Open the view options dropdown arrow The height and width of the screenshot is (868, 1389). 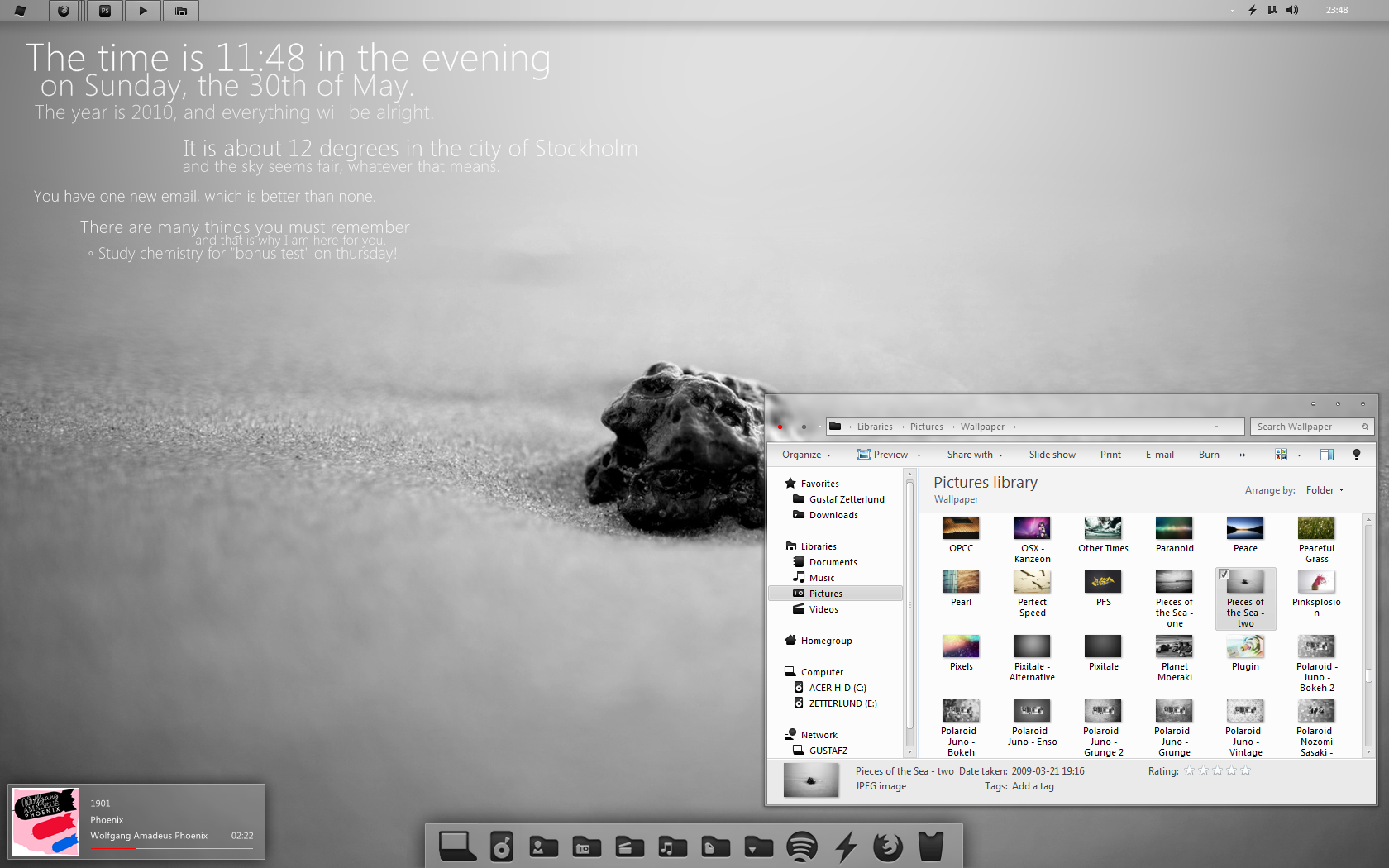pos(1299,455)
